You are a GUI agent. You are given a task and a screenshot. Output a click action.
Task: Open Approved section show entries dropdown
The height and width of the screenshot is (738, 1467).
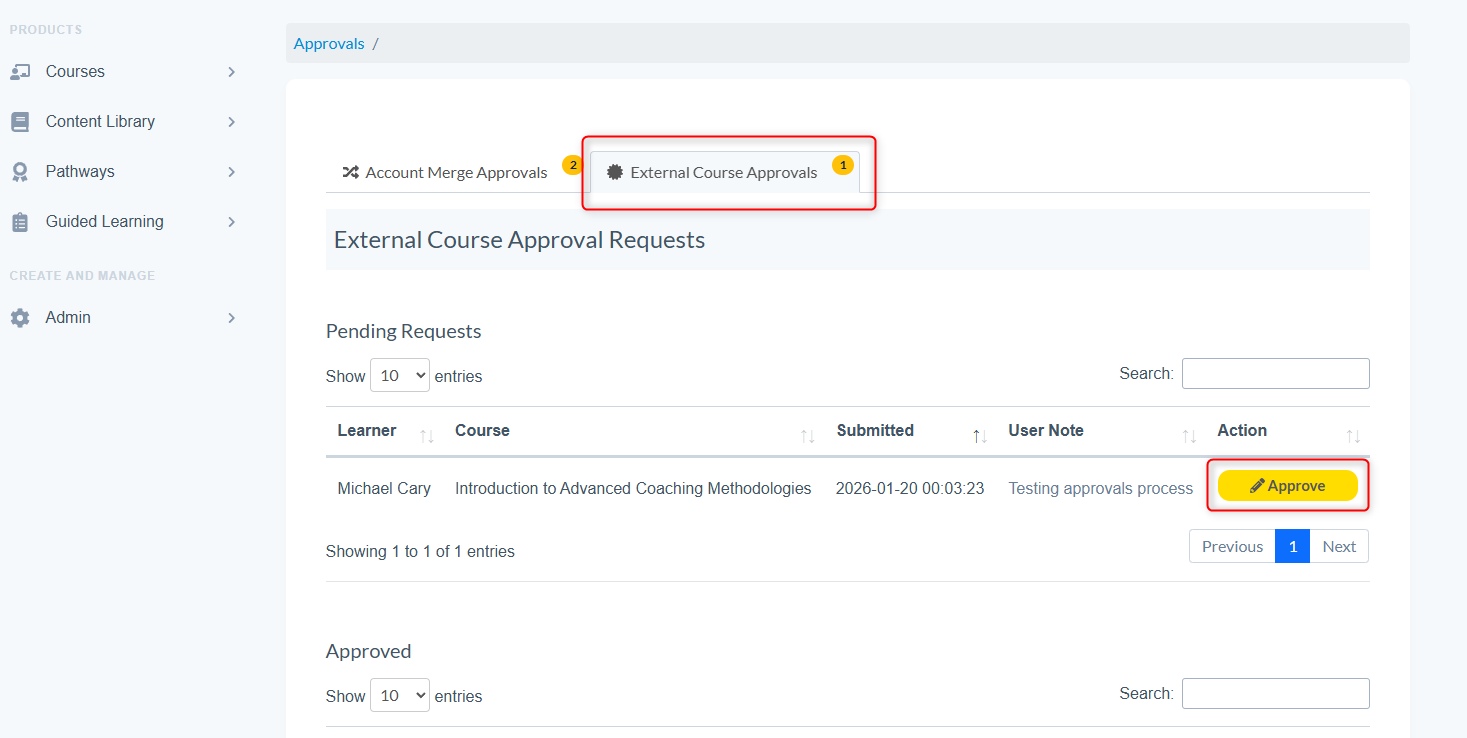coord(400,695)
